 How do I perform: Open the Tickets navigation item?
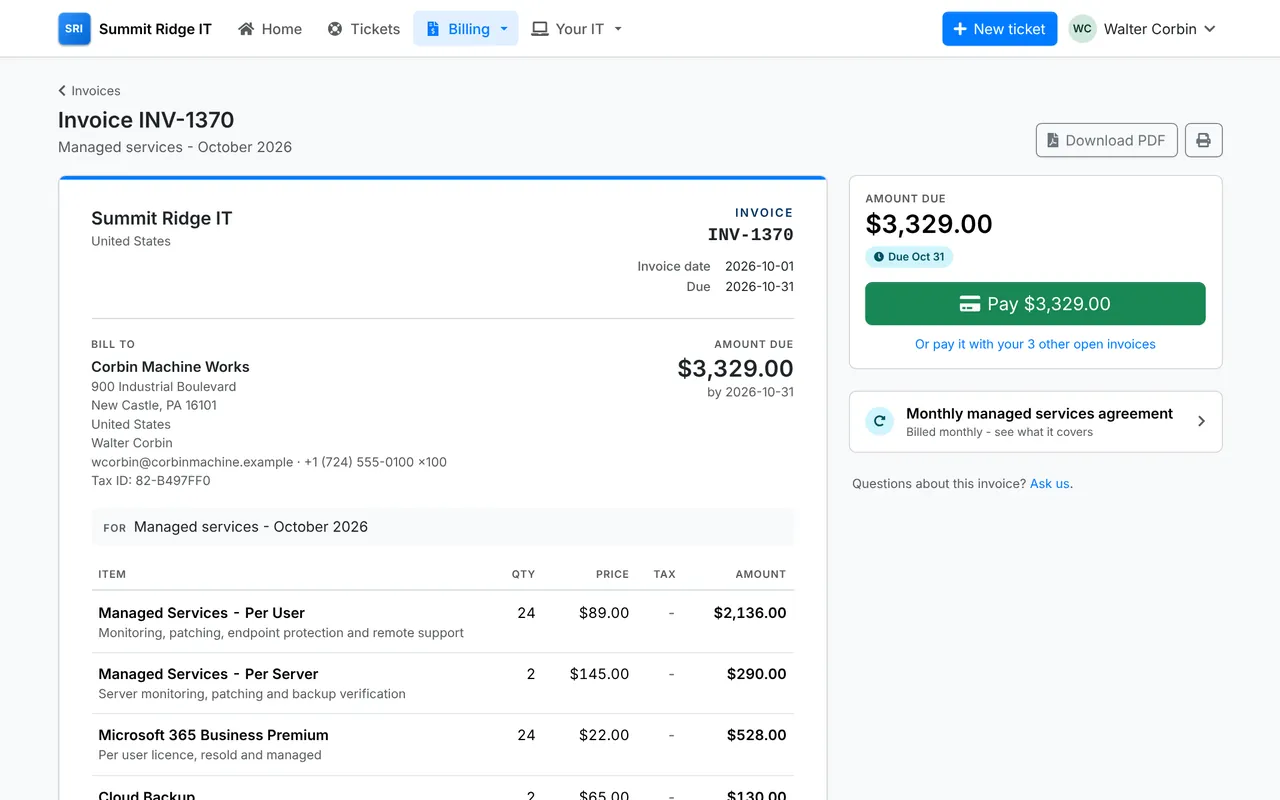click(x=364, y=29)
